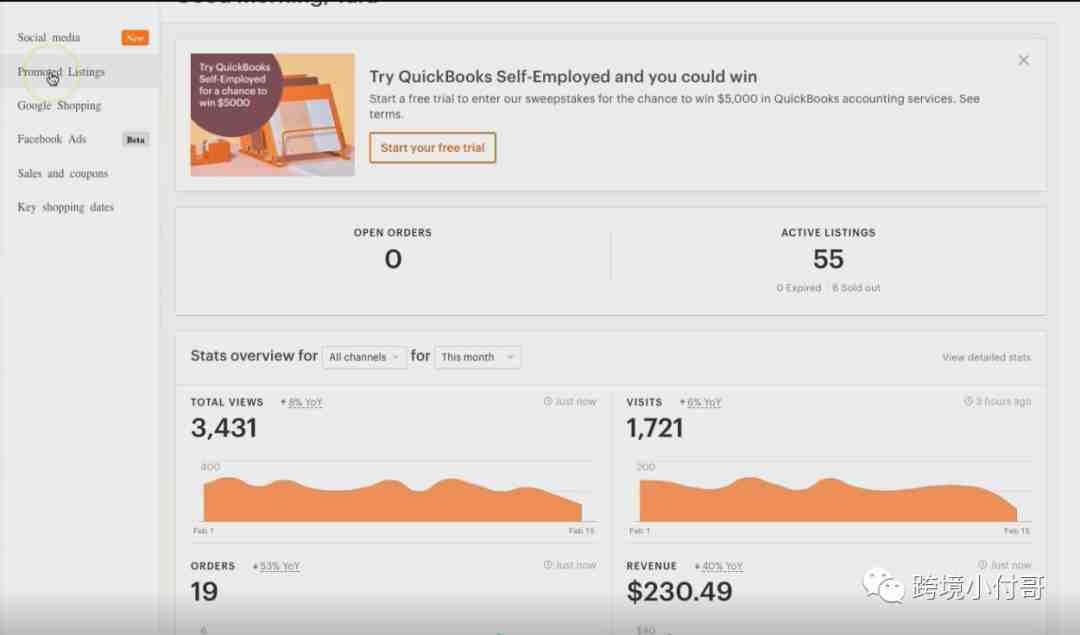Click the +53% YoY Orders indicator
The height and width of the screenshot is (635, 1080).
pyautogui.click(x=276, y=566)
